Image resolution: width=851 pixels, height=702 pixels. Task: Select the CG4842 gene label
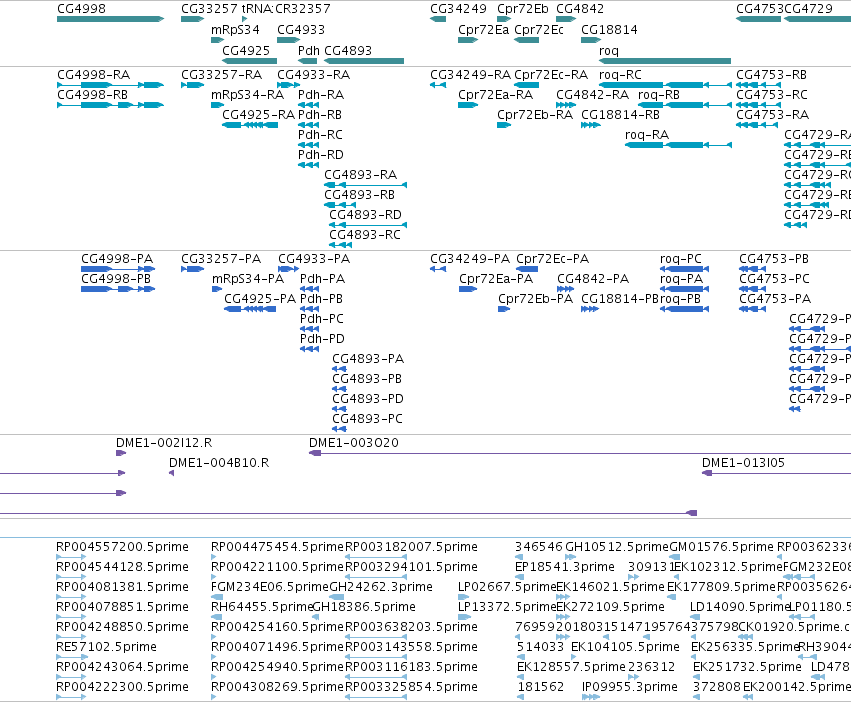click(x=580, y=9)
